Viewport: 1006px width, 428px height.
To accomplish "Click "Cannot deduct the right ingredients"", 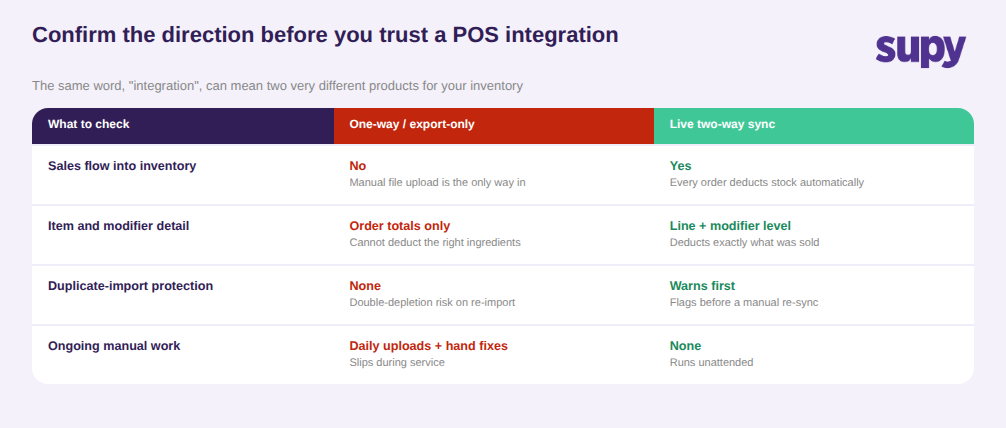I will (x=435, y=243).
